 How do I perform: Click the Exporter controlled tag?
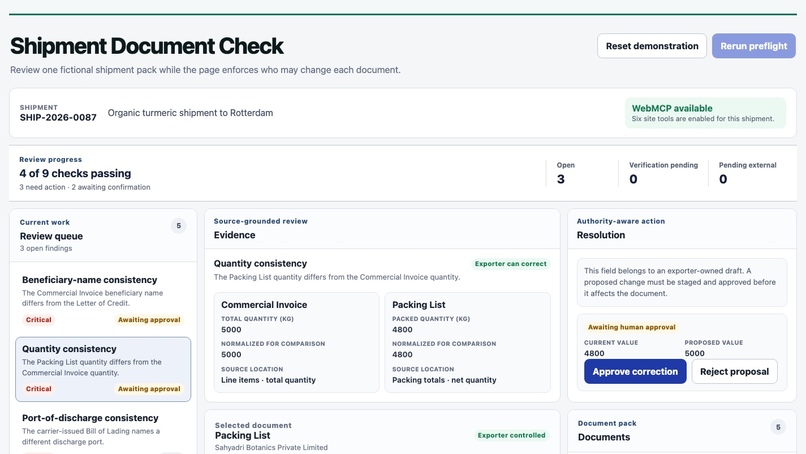tap(511, 435)
